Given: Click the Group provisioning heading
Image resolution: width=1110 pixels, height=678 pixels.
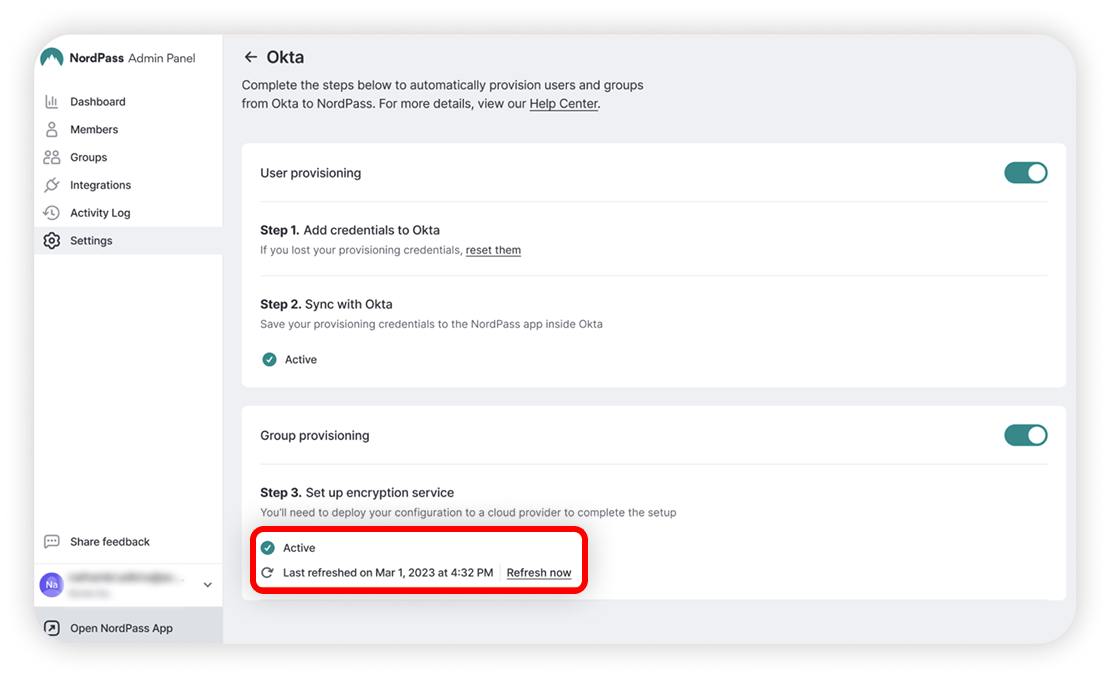Looking at the screenshot, I should (x=314, y=435).
